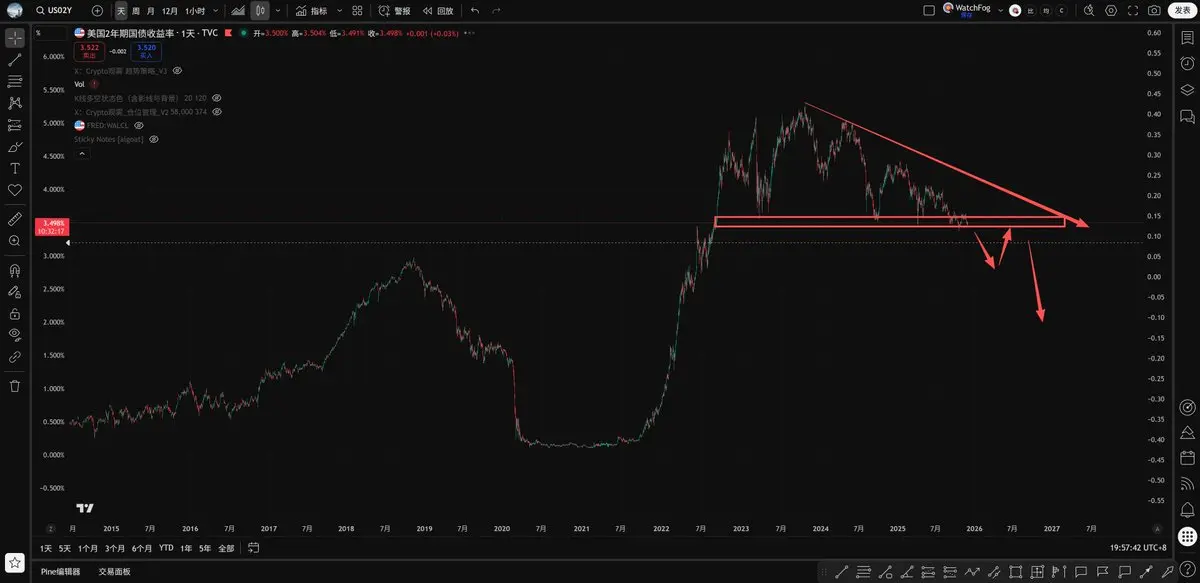
Task: Expand the interval dropdown arrow
Action: tap(215, 10)
